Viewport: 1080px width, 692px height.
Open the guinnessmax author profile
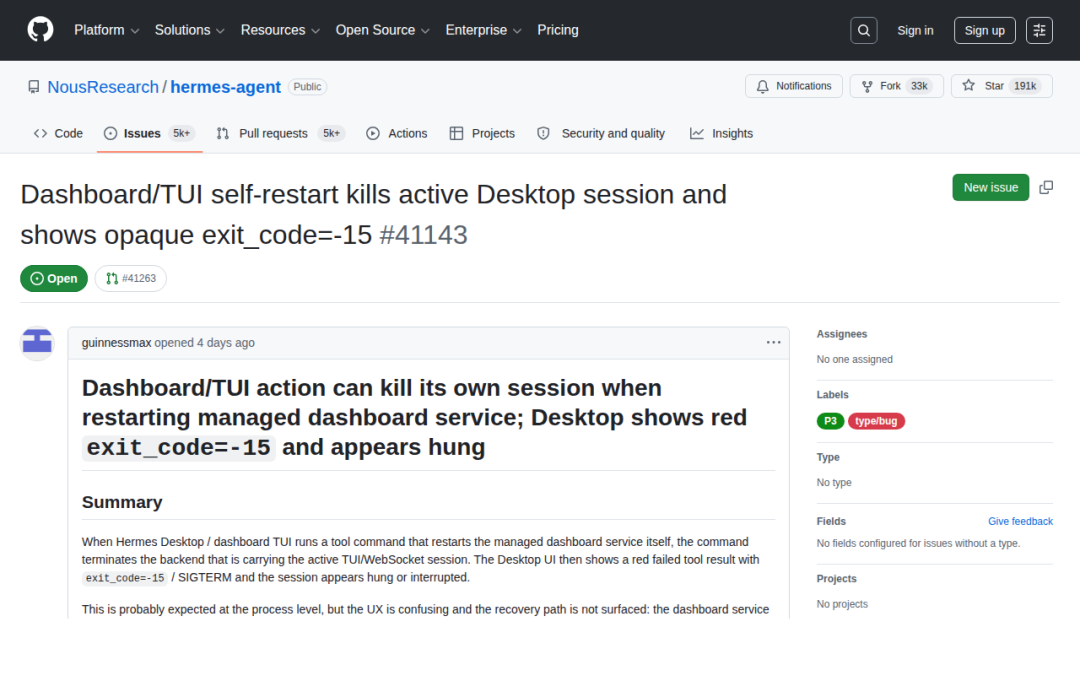tap(116, 342)
